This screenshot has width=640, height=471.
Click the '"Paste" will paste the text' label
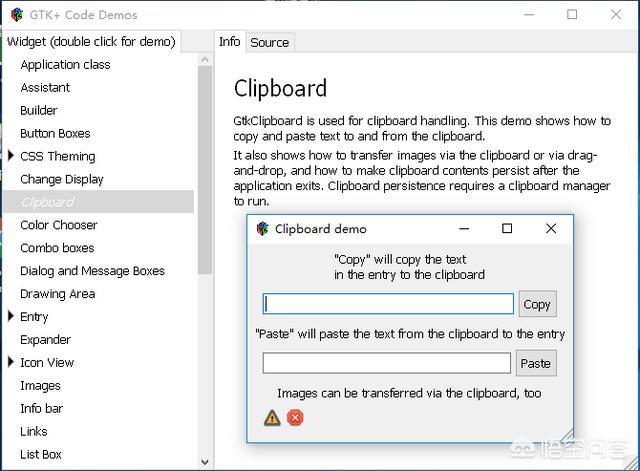tap(410, 334)
